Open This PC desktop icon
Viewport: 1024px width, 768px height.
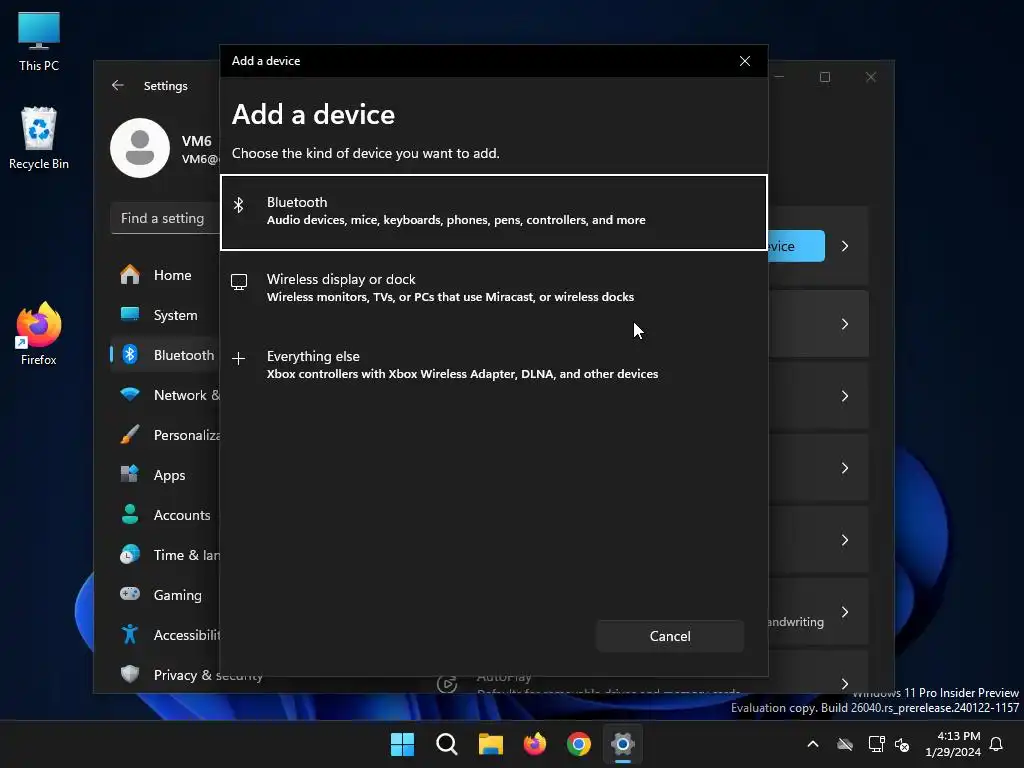click(39, 41)
